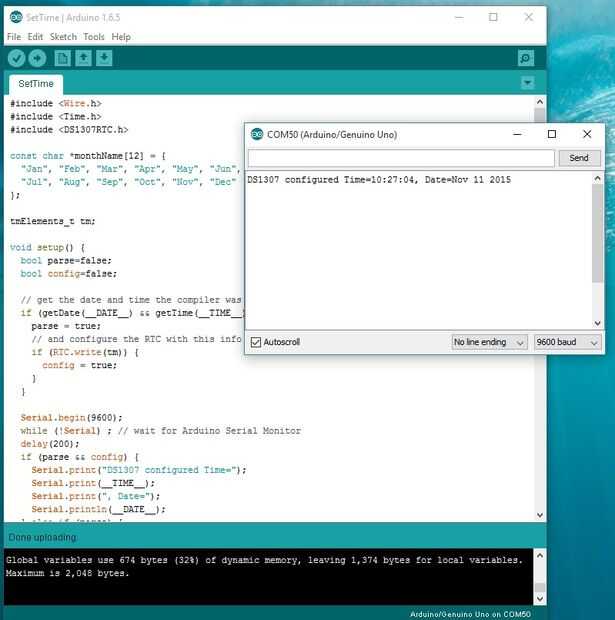This screenshot has height=620, width=615.
Task: Click the 'Serial.begin(9600);' code line
Action: click(71, 418)
